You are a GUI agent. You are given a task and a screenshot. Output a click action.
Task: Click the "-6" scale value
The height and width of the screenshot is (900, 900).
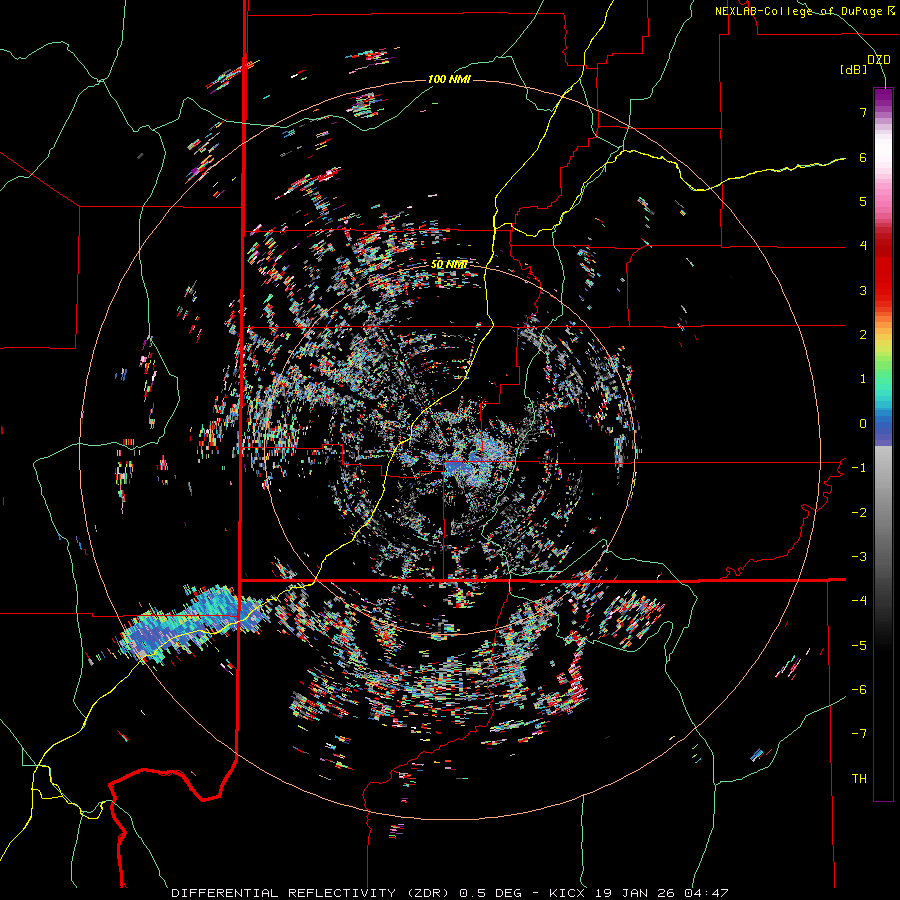coord(859,690)
